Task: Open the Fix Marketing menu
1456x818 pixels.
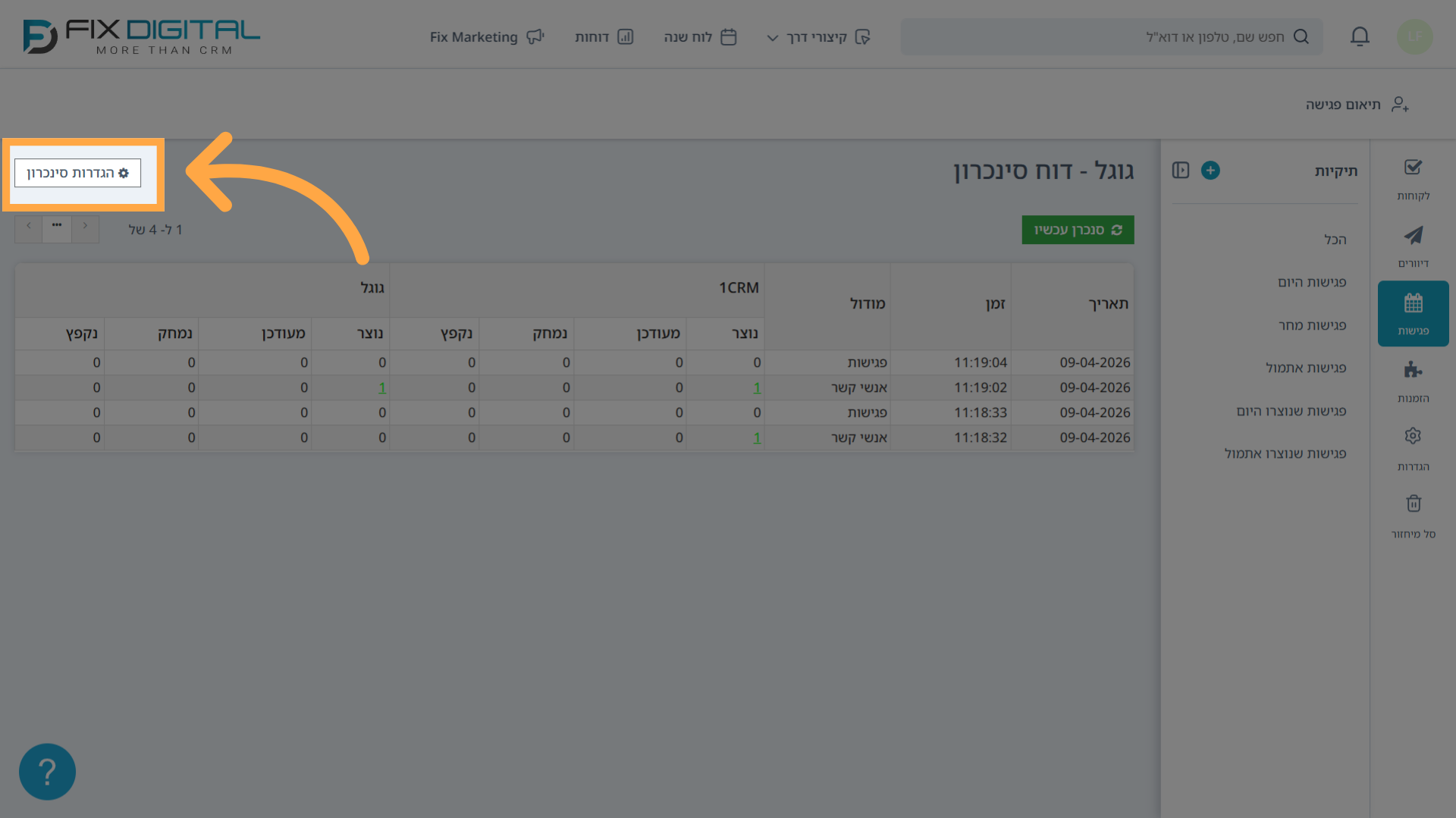Action: (487, 36)
